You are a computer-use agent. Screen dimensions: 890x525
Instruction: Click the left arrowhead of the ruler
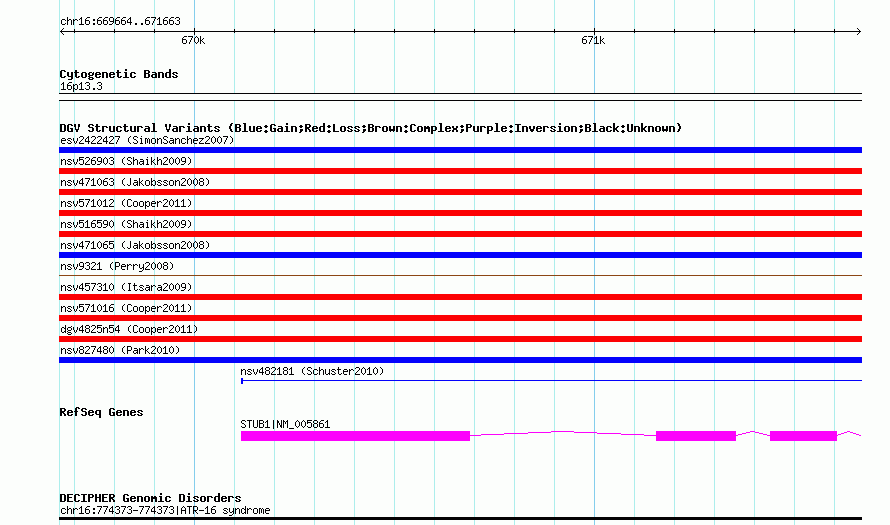62,31
